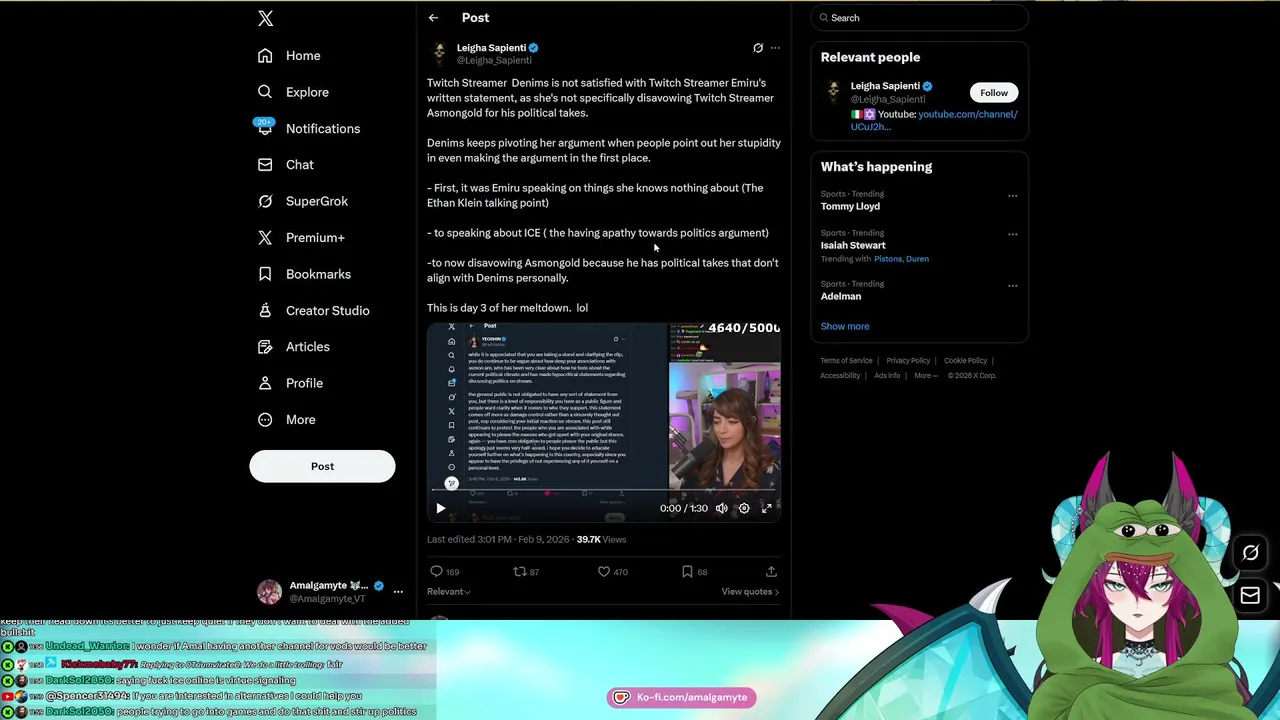Open the Isaiah Stewart trend
This screenshot has height=720, width=1280.
click(x=853, y=245)
